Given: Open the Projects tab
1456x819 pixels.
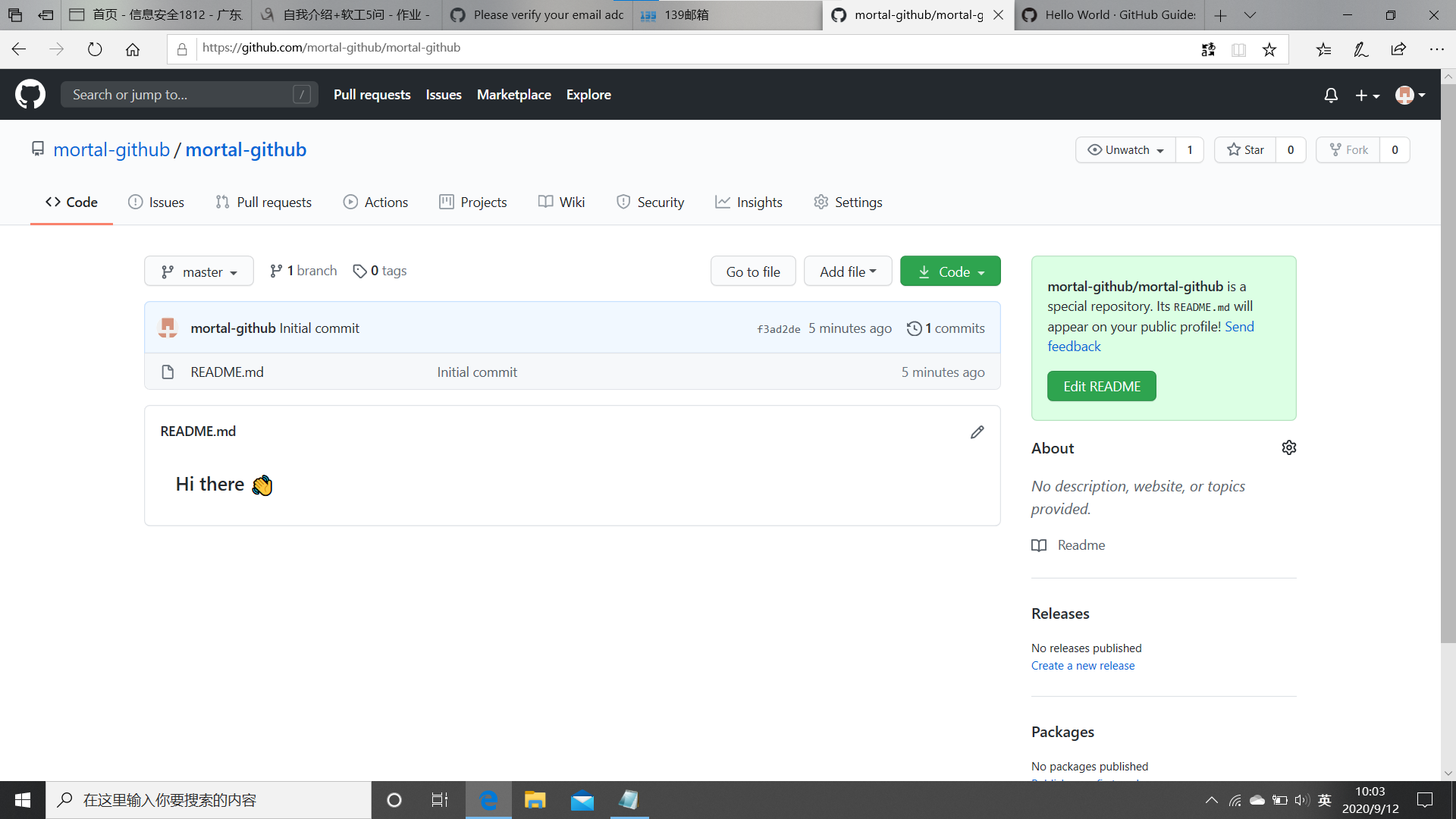Looking at the screenshot, I should pyautogui.click(x=473, y=202).
